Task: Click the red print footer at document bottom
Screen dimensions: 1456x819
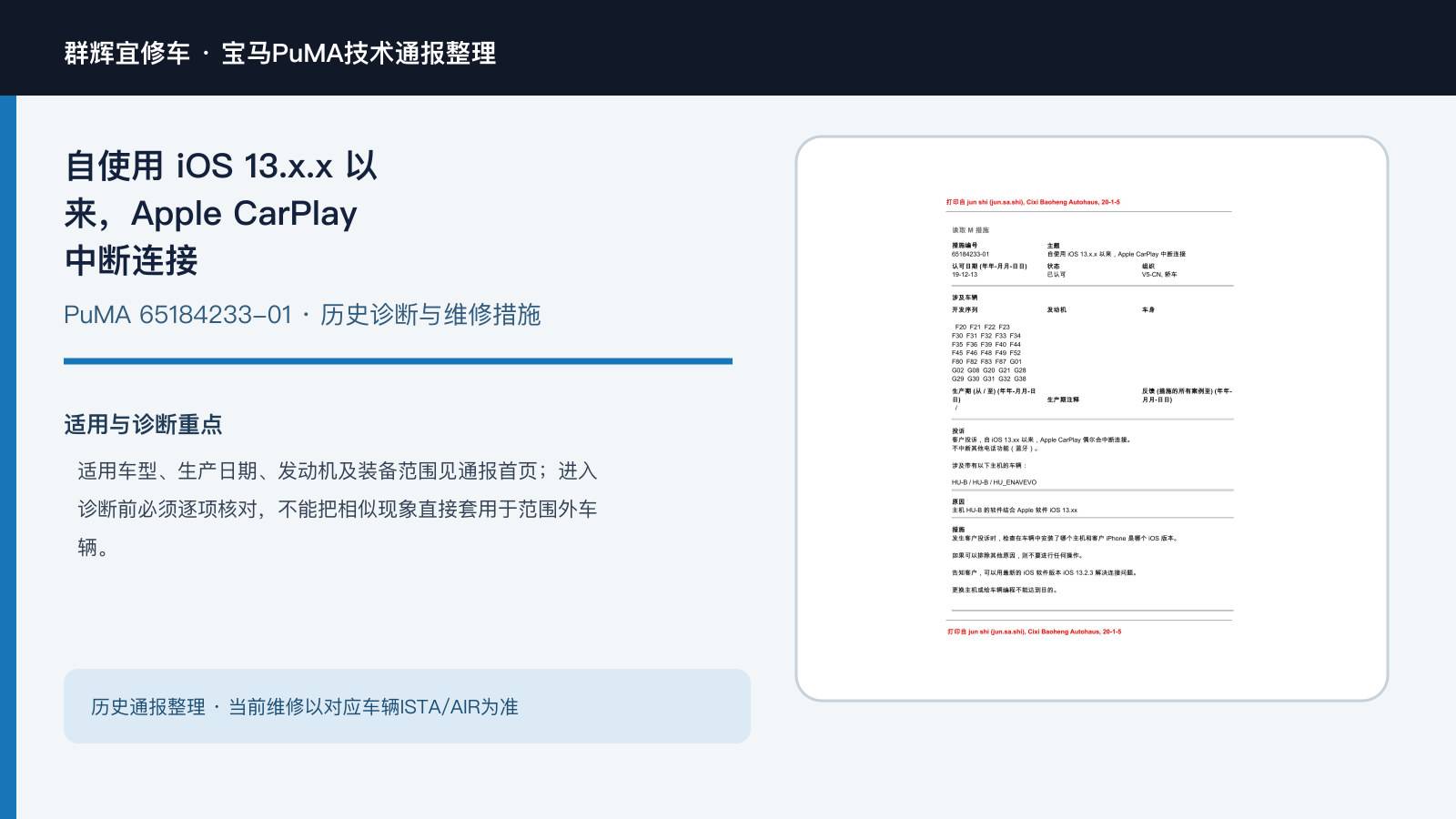Action: (x=1035, y=632)
